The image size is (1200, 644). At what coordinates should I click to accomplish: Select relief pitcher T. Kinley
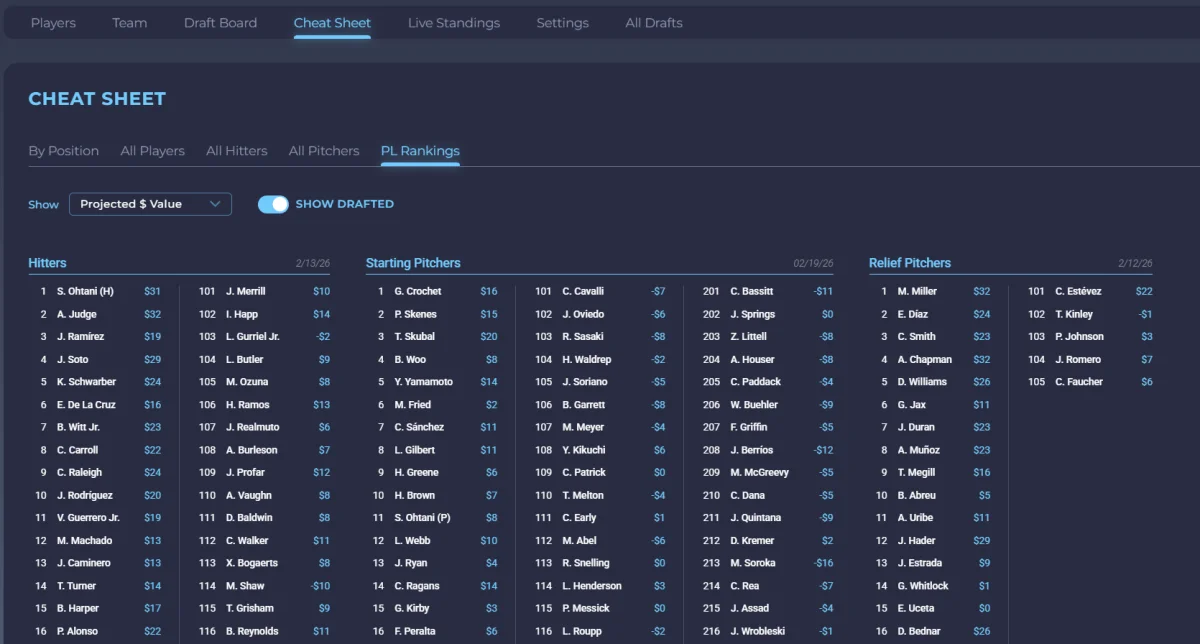1074,314
